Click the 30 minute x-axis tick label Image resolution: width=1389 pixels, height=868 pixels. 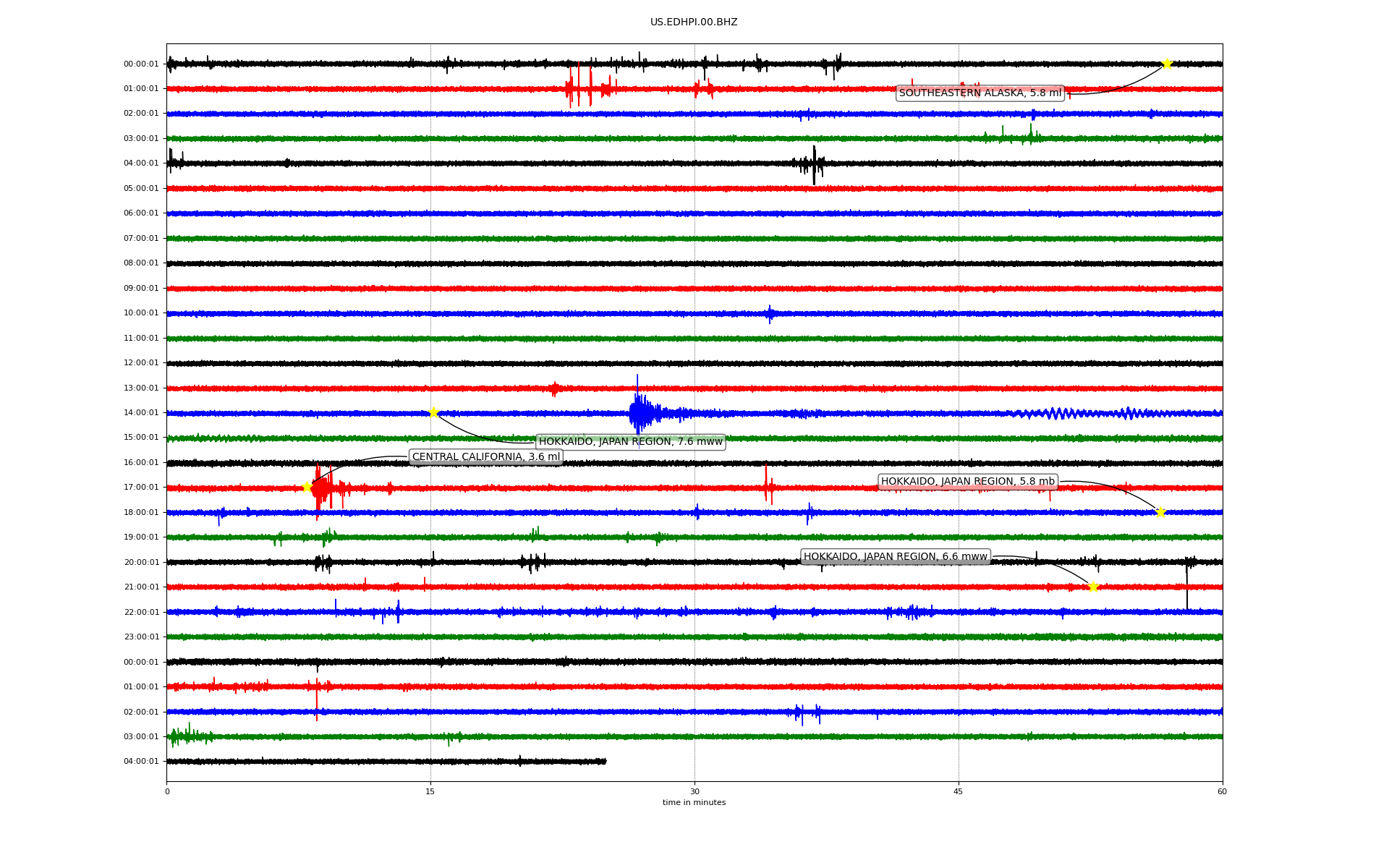coord(694,791)
